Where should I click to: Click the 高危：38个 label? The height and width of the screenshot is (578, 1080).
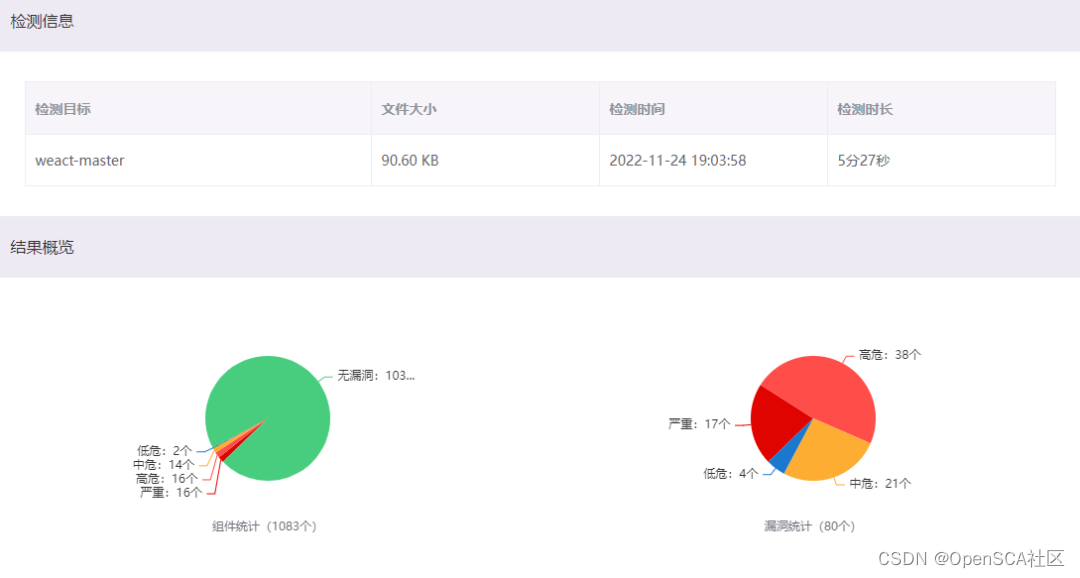[890, 355]
